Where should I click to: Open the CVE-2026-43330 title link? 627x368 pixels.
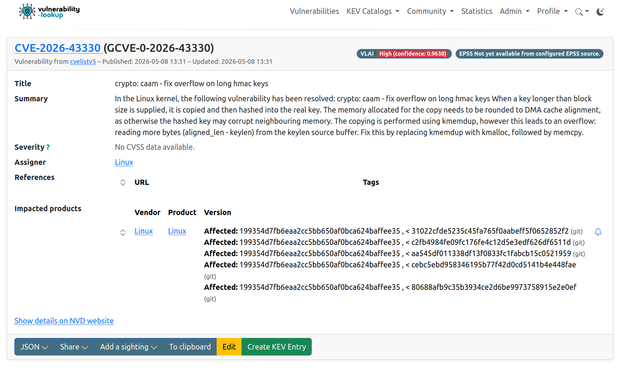58,48
